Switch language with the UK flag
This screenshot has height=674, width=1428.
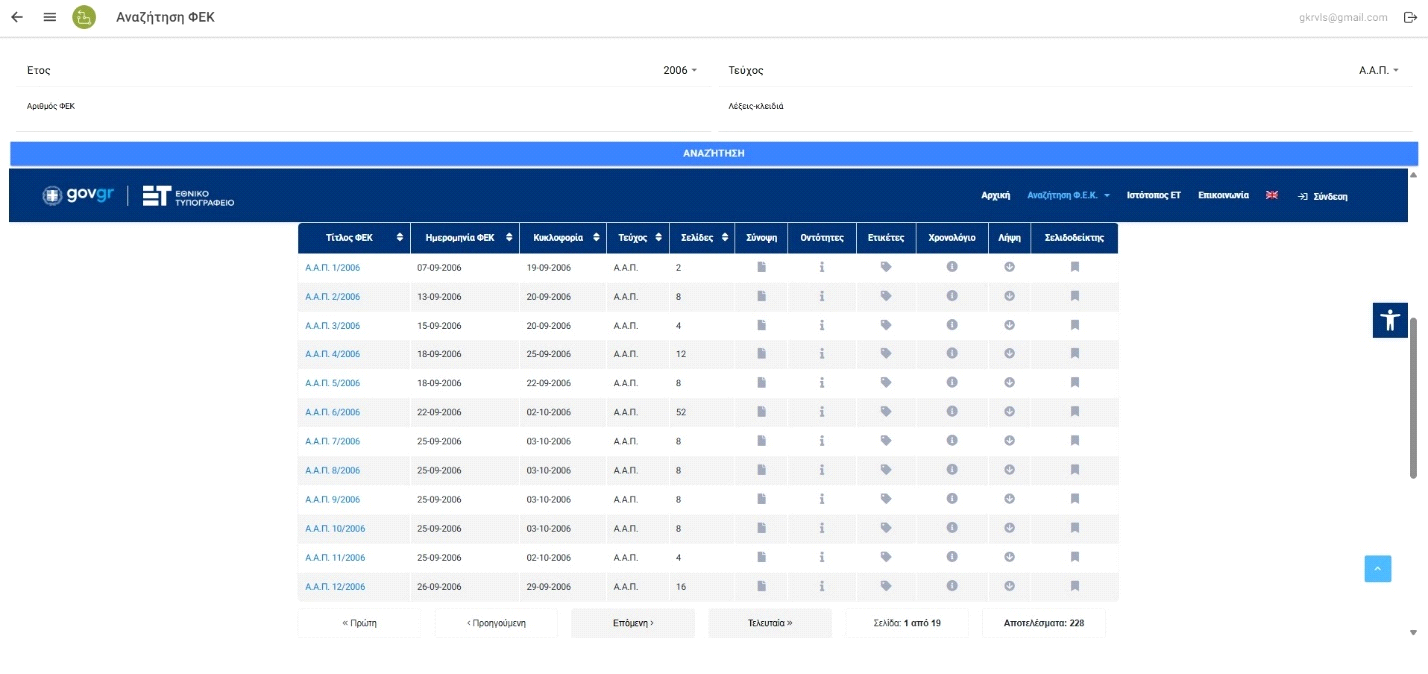(1272, 195)
